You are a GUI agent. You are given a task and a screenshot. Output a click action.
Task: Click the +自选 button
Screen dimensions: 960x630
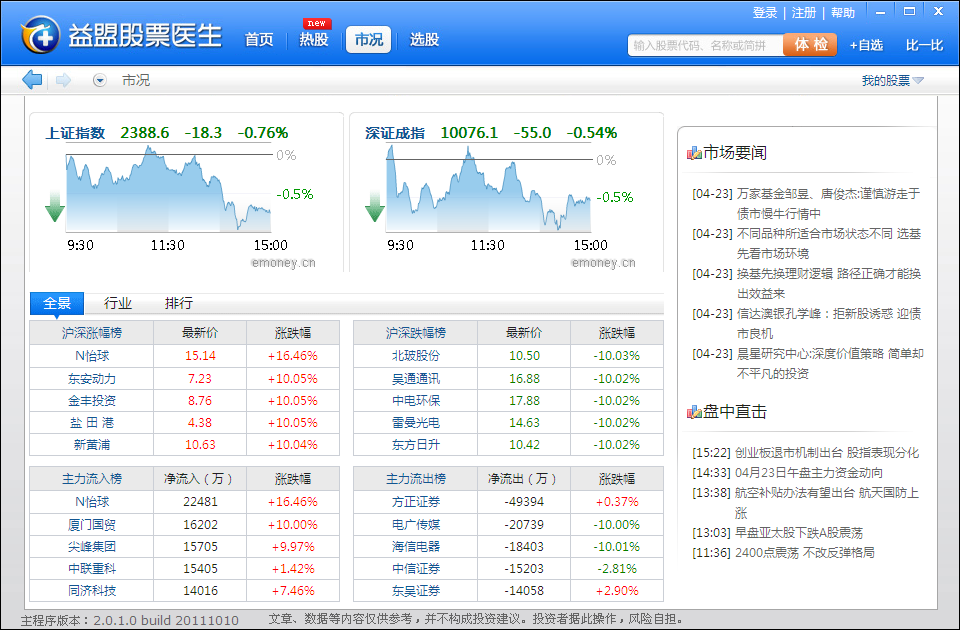[x=866, y=45]
